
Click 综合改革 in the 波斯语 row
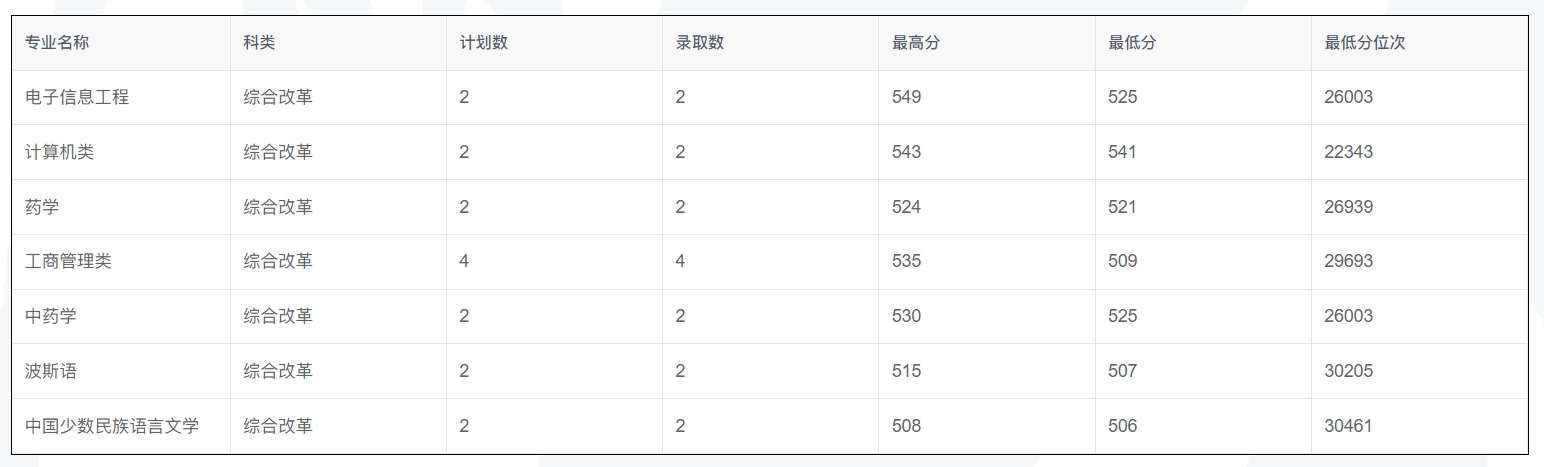point(278,371)
